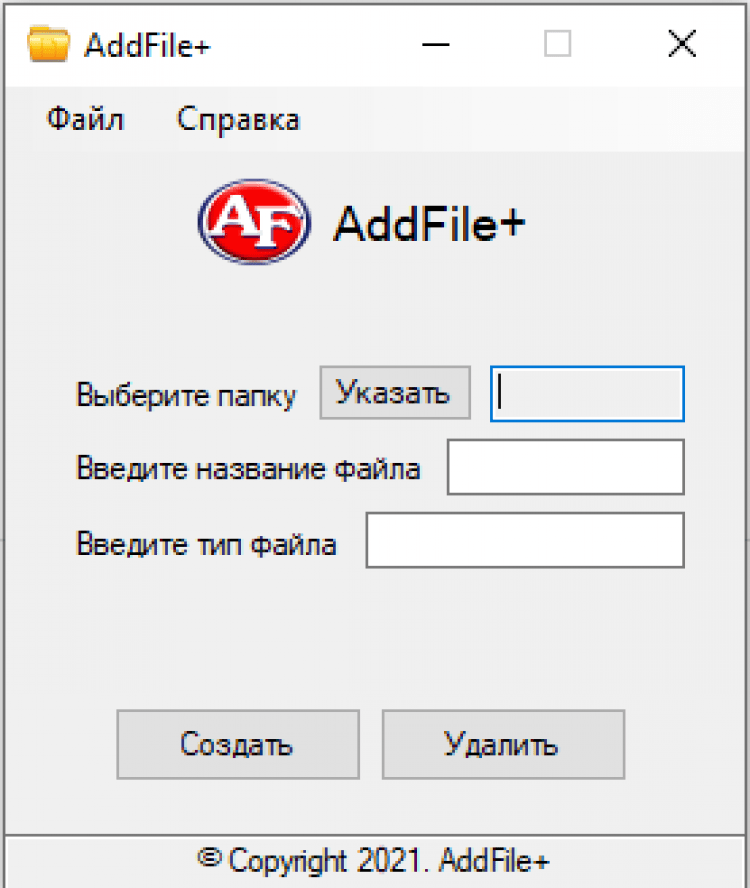Click the disabled maximize window button

(x=557, y=45)
